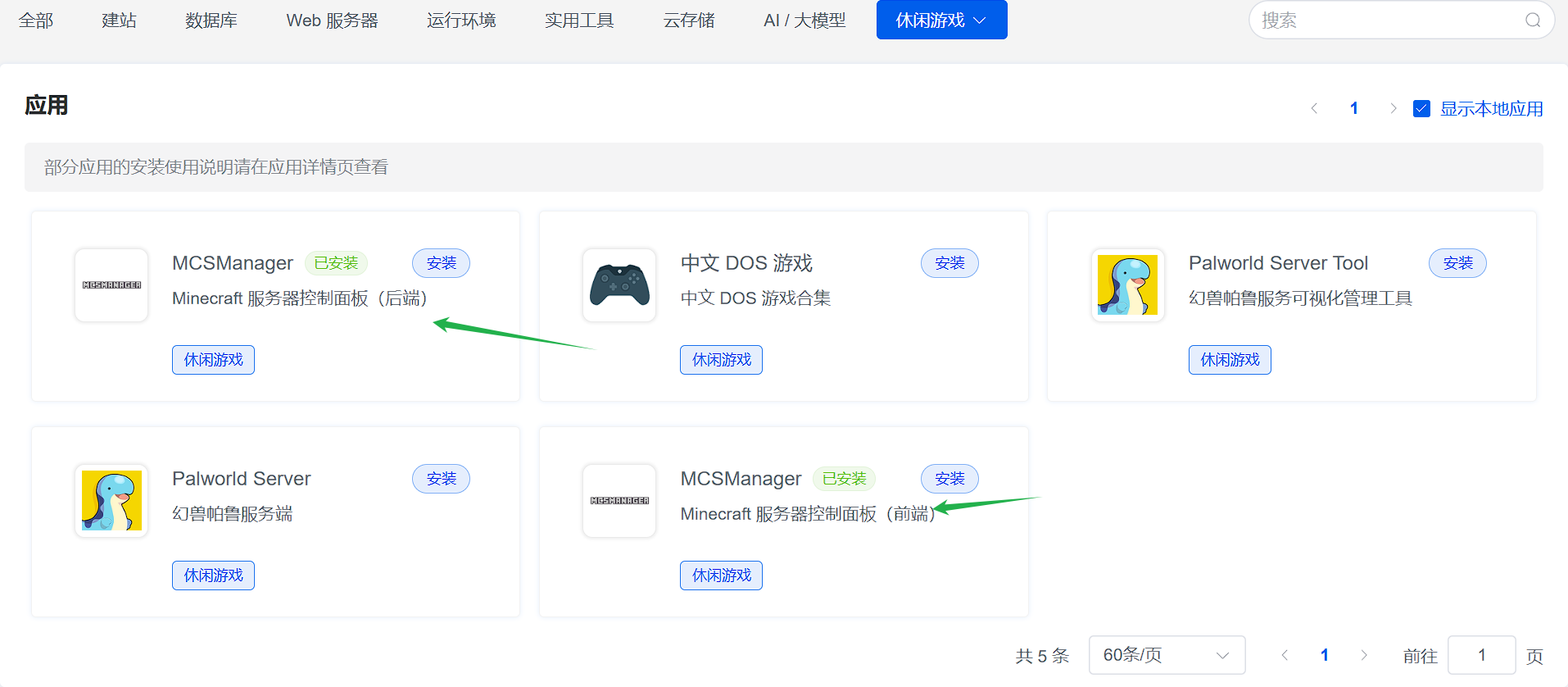Expand the 休闲游戏 category dropdown
Viewport: 1568px width, 687px height.
(x=941, y=20)
